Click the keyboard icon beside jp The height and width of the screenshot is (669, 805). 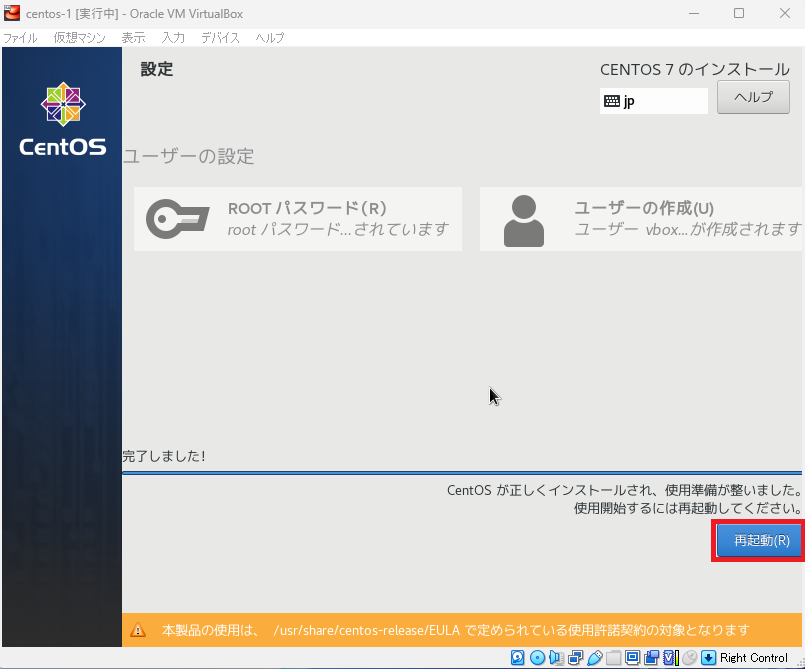coord(612,101)
